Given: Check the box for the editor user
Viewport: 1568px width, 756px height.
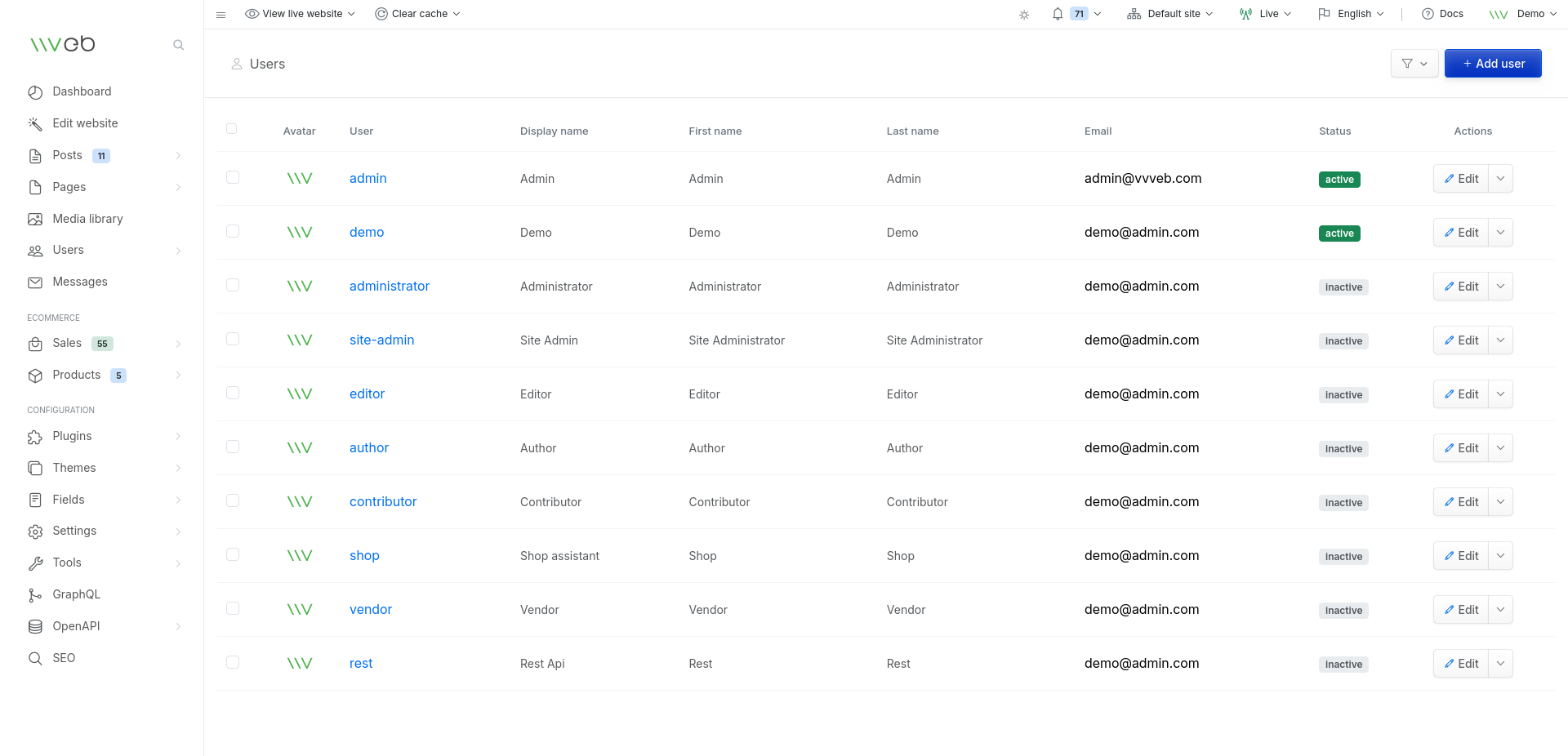Looking at the screenshot, I should click(233, 394).
